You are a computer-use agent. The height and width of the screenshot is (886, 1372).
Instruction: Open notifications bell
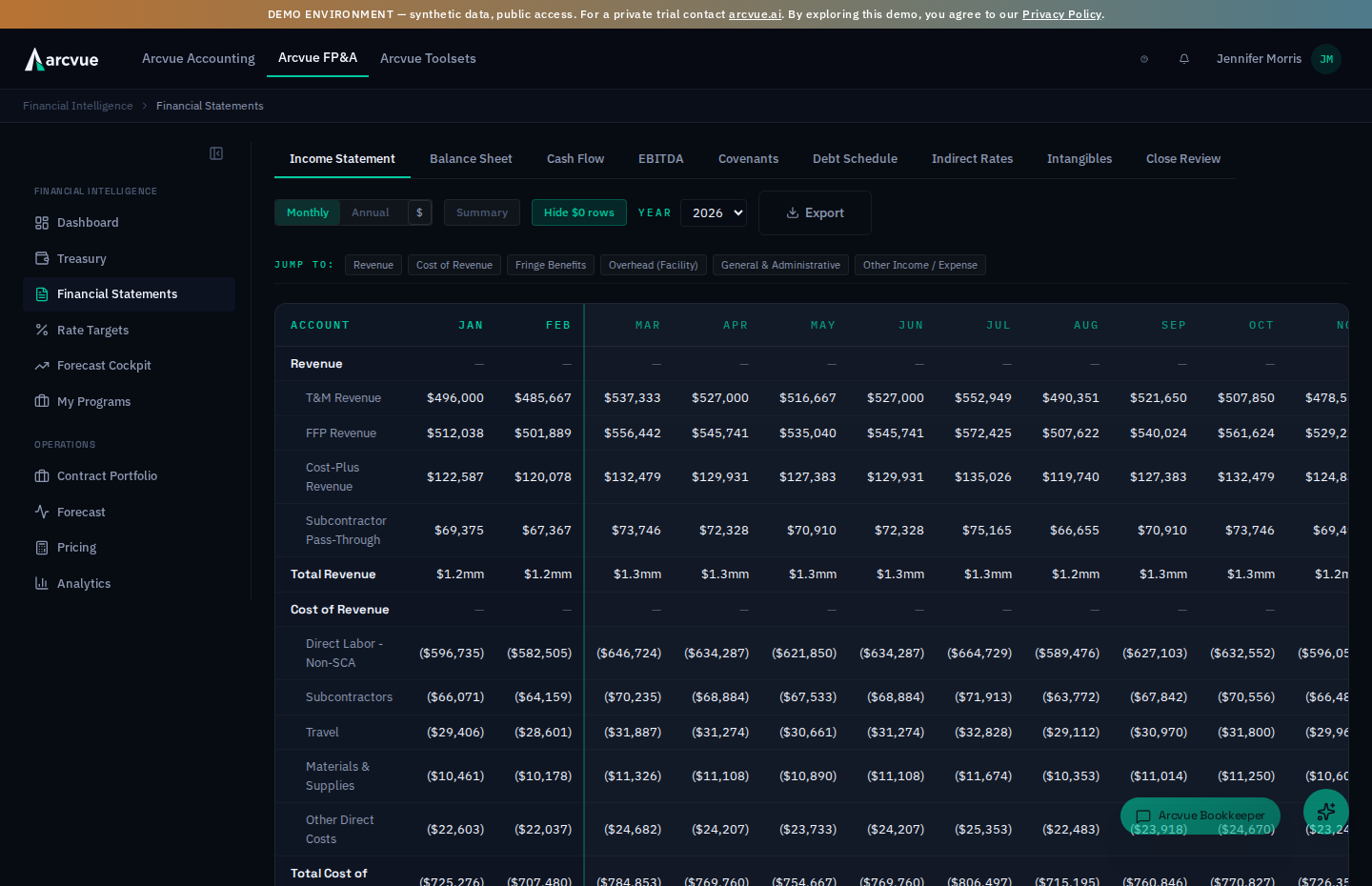pyautogui.click(x=1184, y=59)
